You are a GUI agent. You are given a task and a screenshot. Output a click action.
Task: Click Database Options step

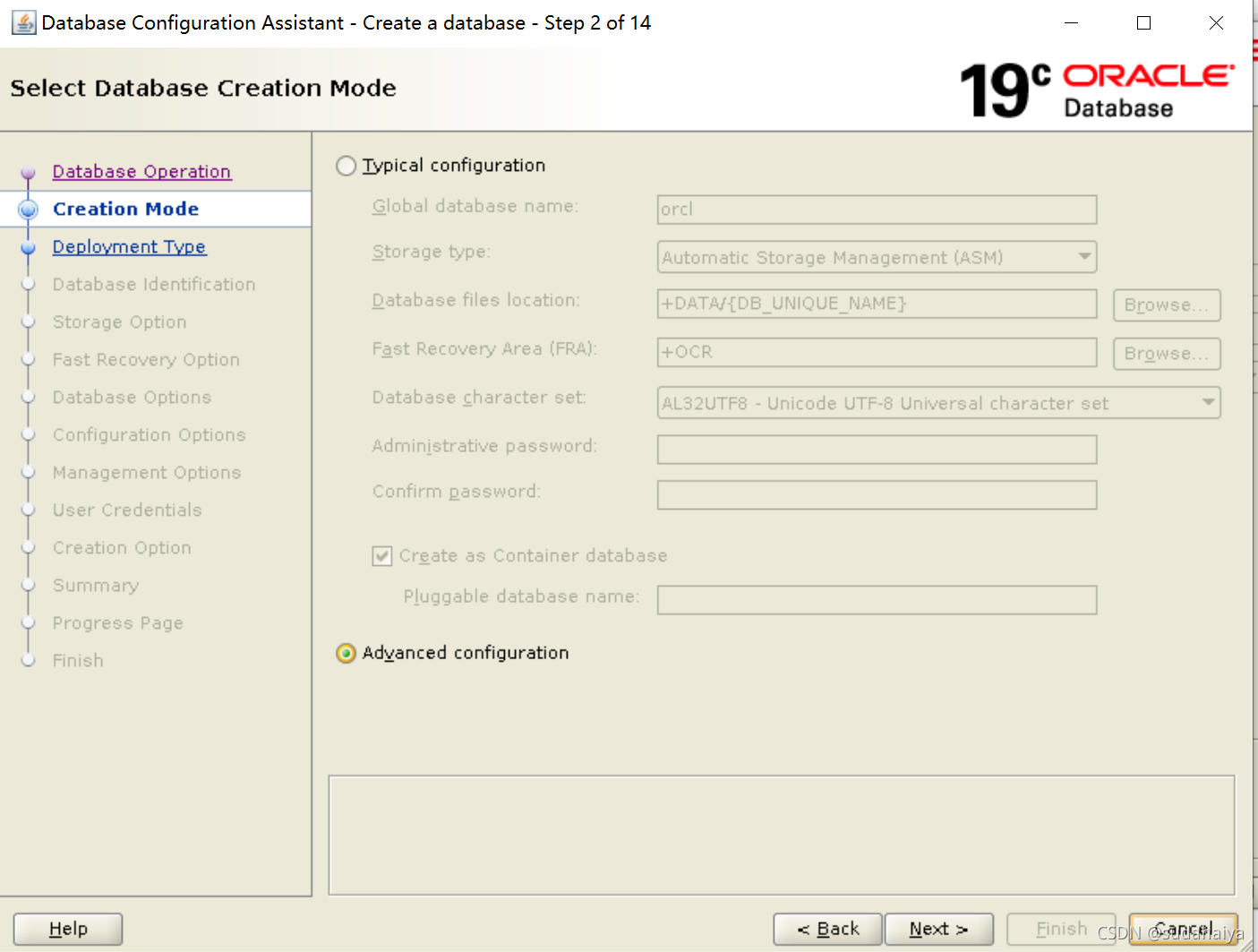pyautogui.click(x=133, y=397)
